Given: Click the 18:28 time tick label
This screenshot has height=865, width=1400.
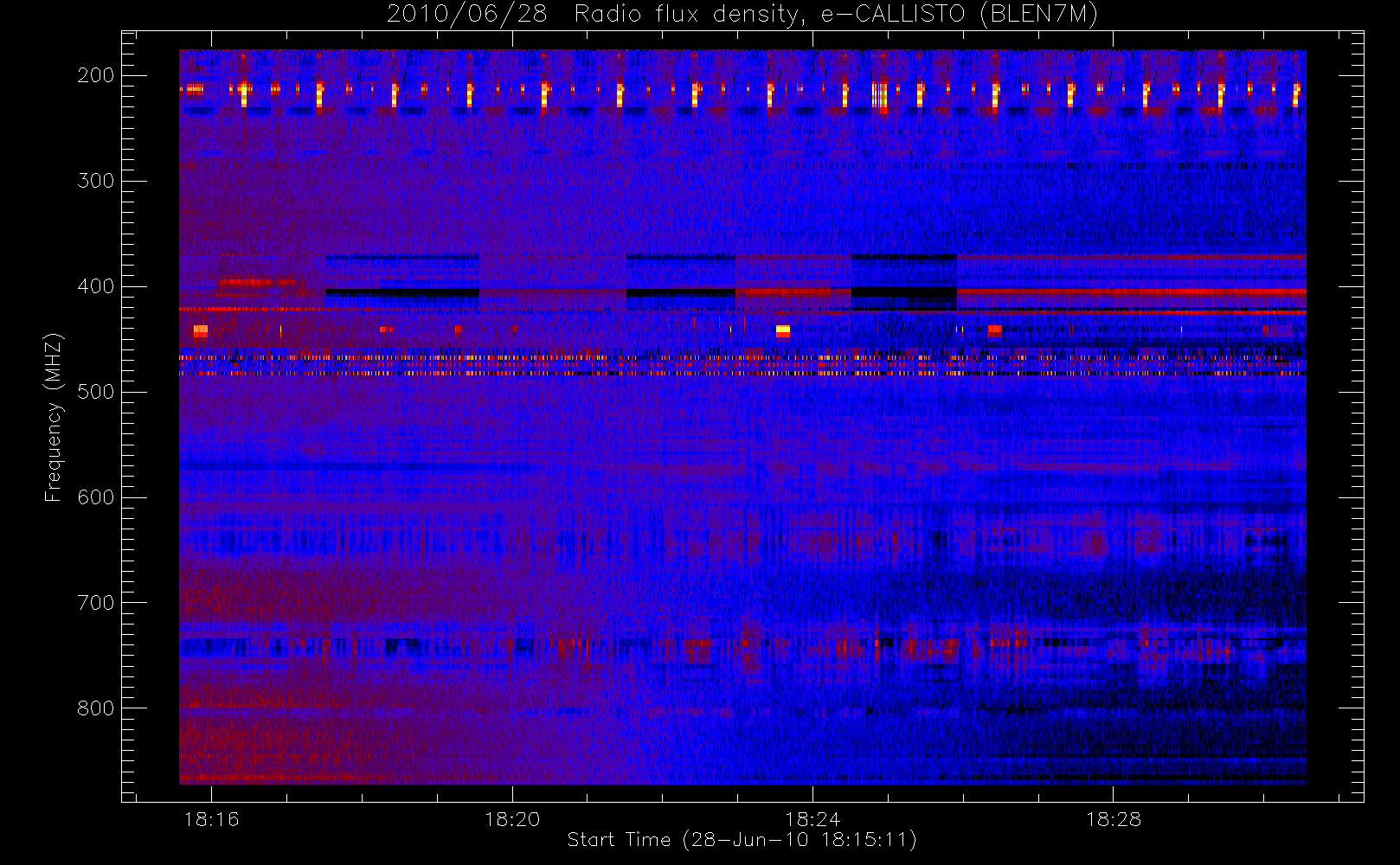Looking at the screenshot, I should [1114, 819].
